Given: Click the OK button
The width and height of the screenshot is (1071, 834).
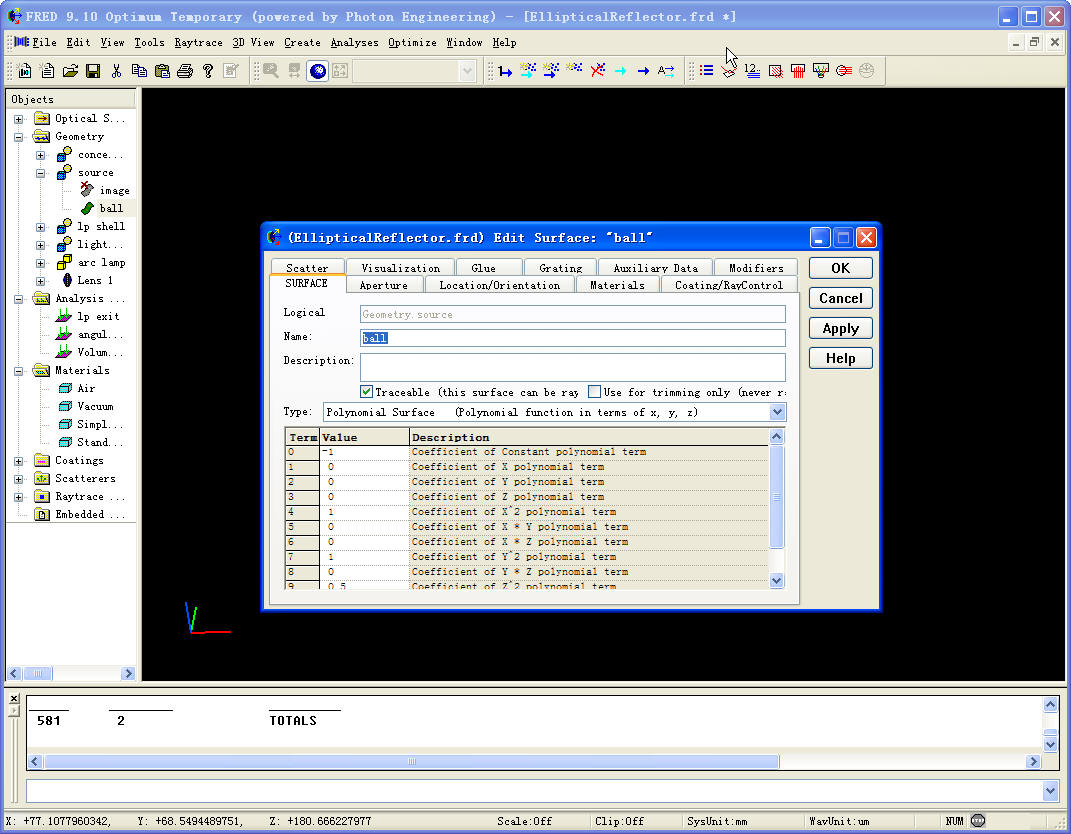Looking at the screenshot, I should (x=840, y=268).
